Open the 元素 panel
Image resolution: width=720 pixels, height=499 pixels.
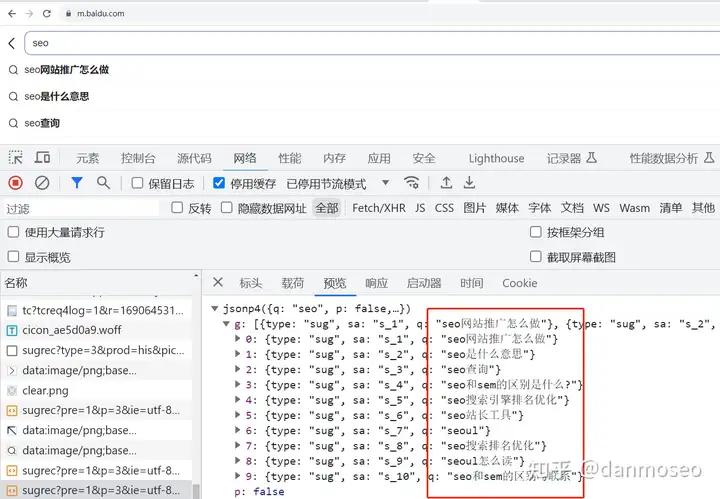(87, 158)
